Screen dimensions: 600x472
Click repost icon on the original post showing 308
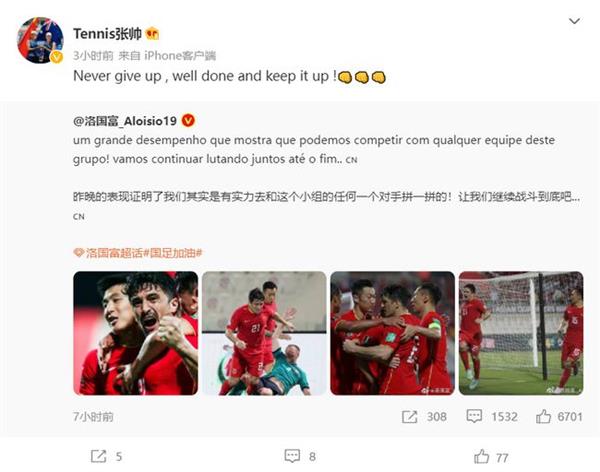pos(409,416)
